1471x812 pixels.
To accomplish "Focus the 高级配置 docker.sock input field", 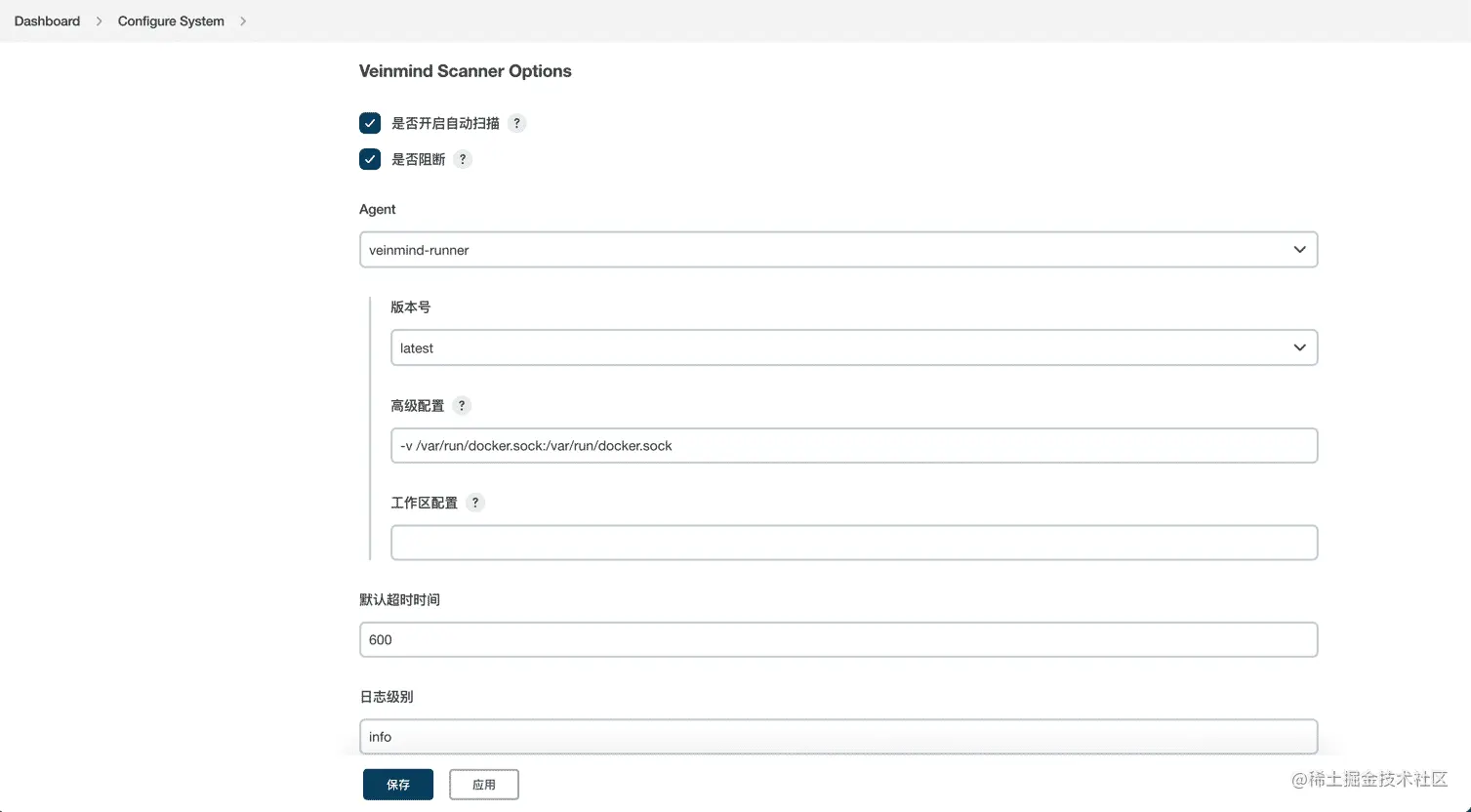I will click(854, 445).
